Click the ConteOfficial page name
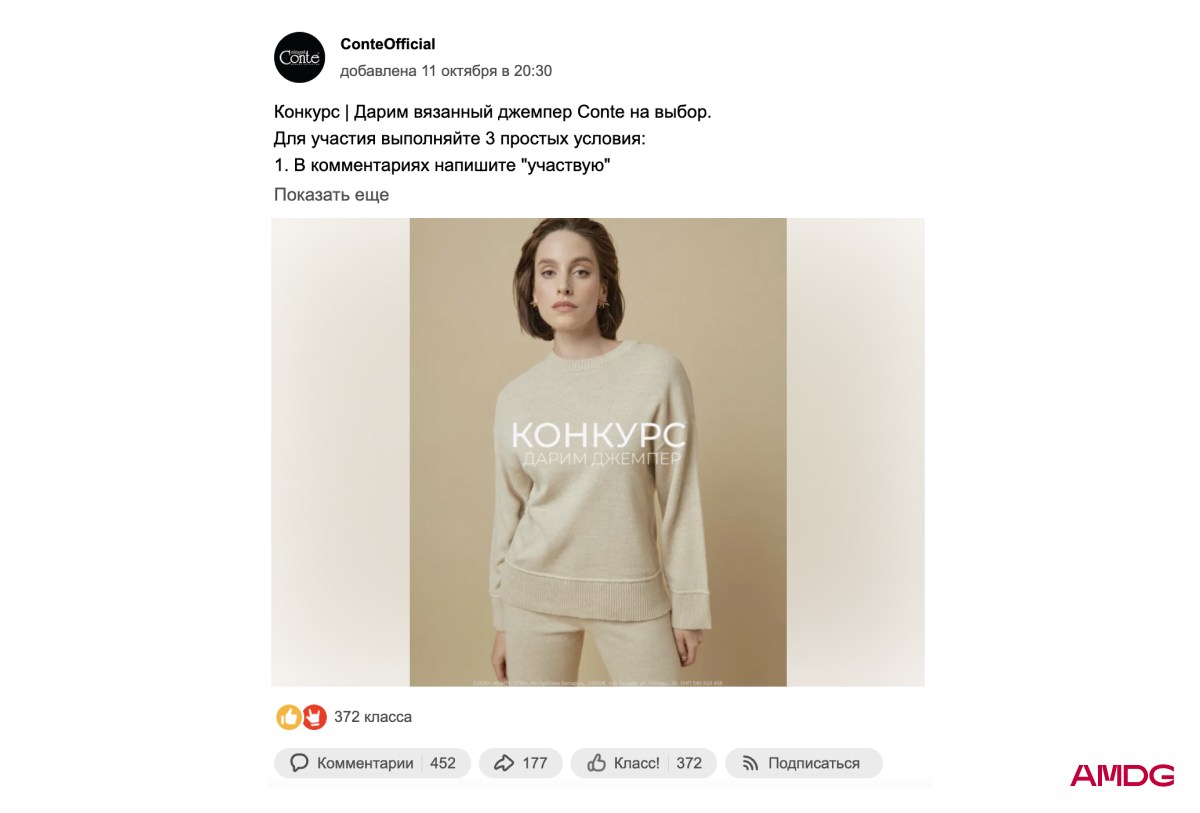1200x813 pixels. click(x=388, y=44)
